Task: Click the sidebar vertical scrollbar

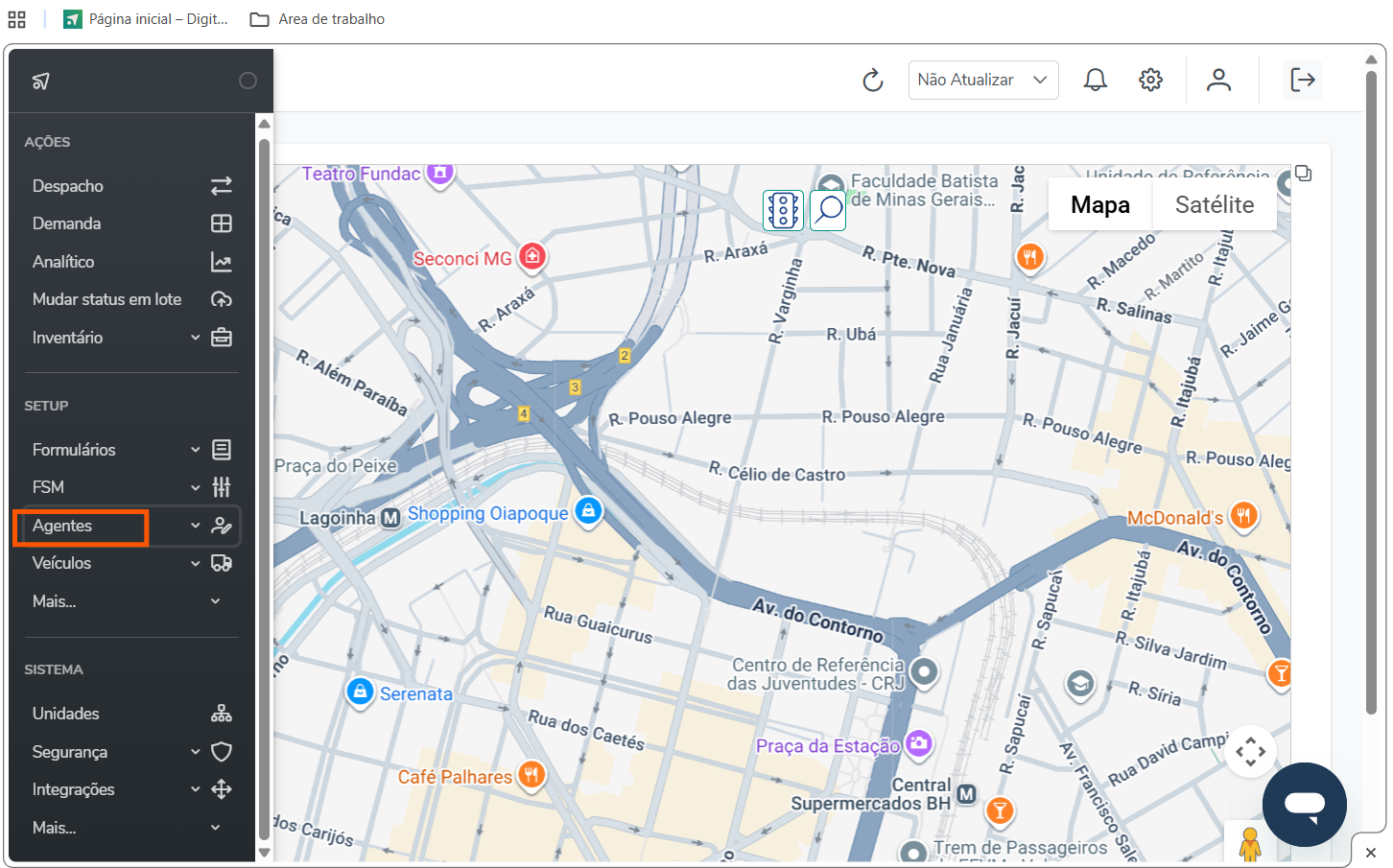Action: point(264,480)
